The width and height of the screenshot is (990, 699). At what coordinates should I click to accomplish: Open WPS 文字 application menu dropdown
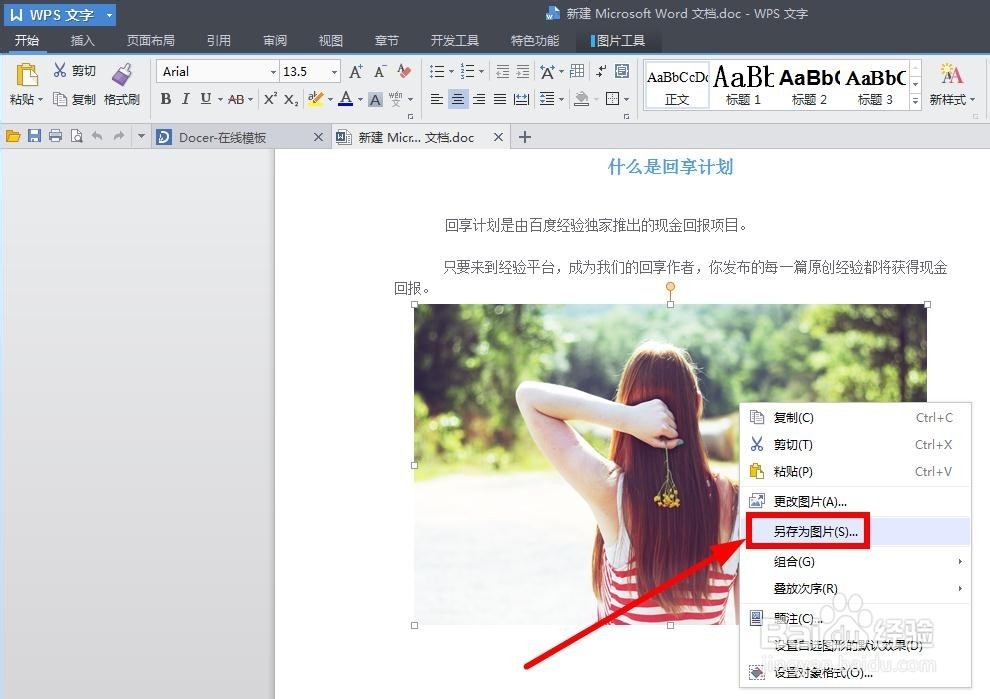point(109,15)
